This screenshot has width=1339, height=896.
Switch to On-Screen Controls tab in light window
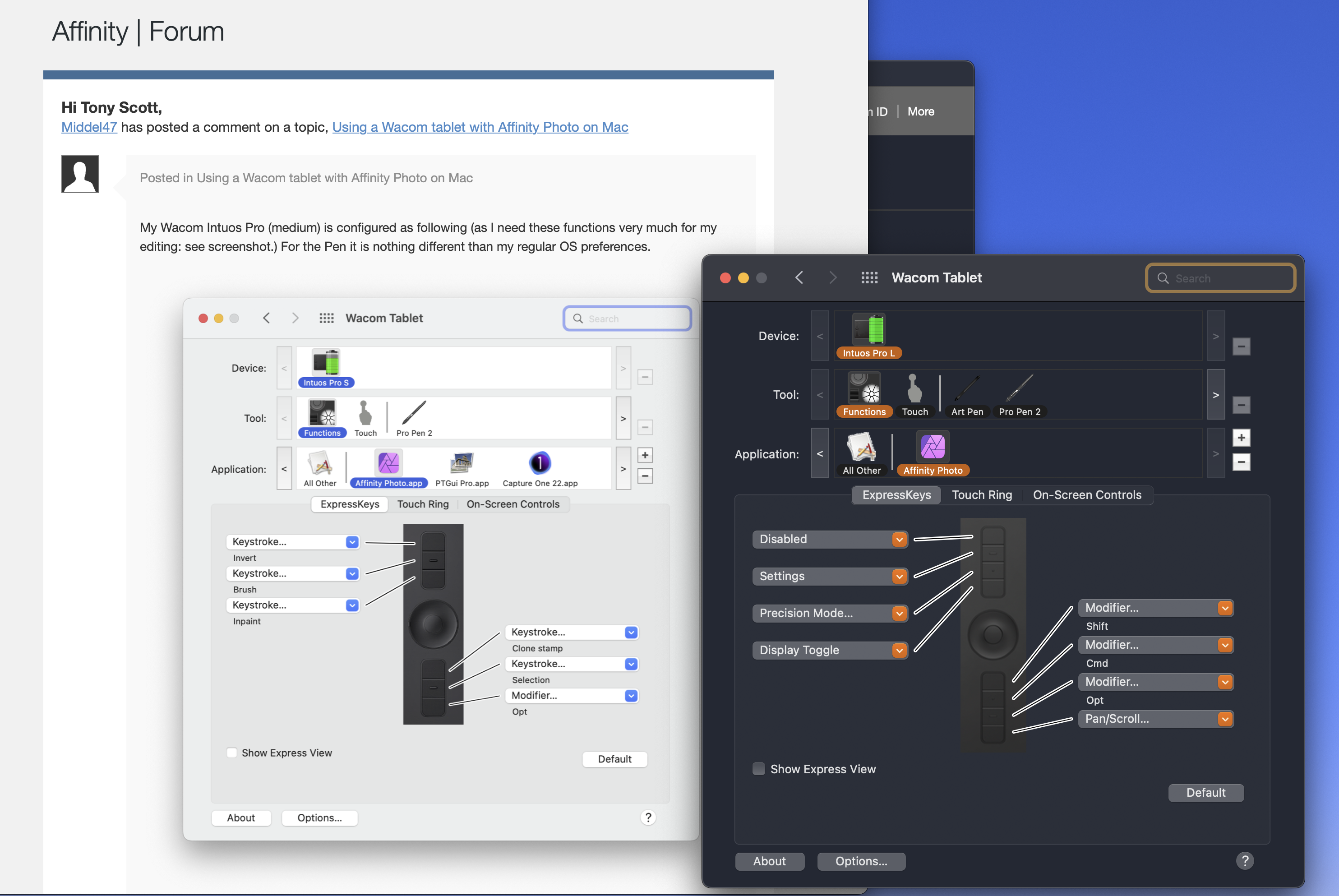tap(513, 504)
